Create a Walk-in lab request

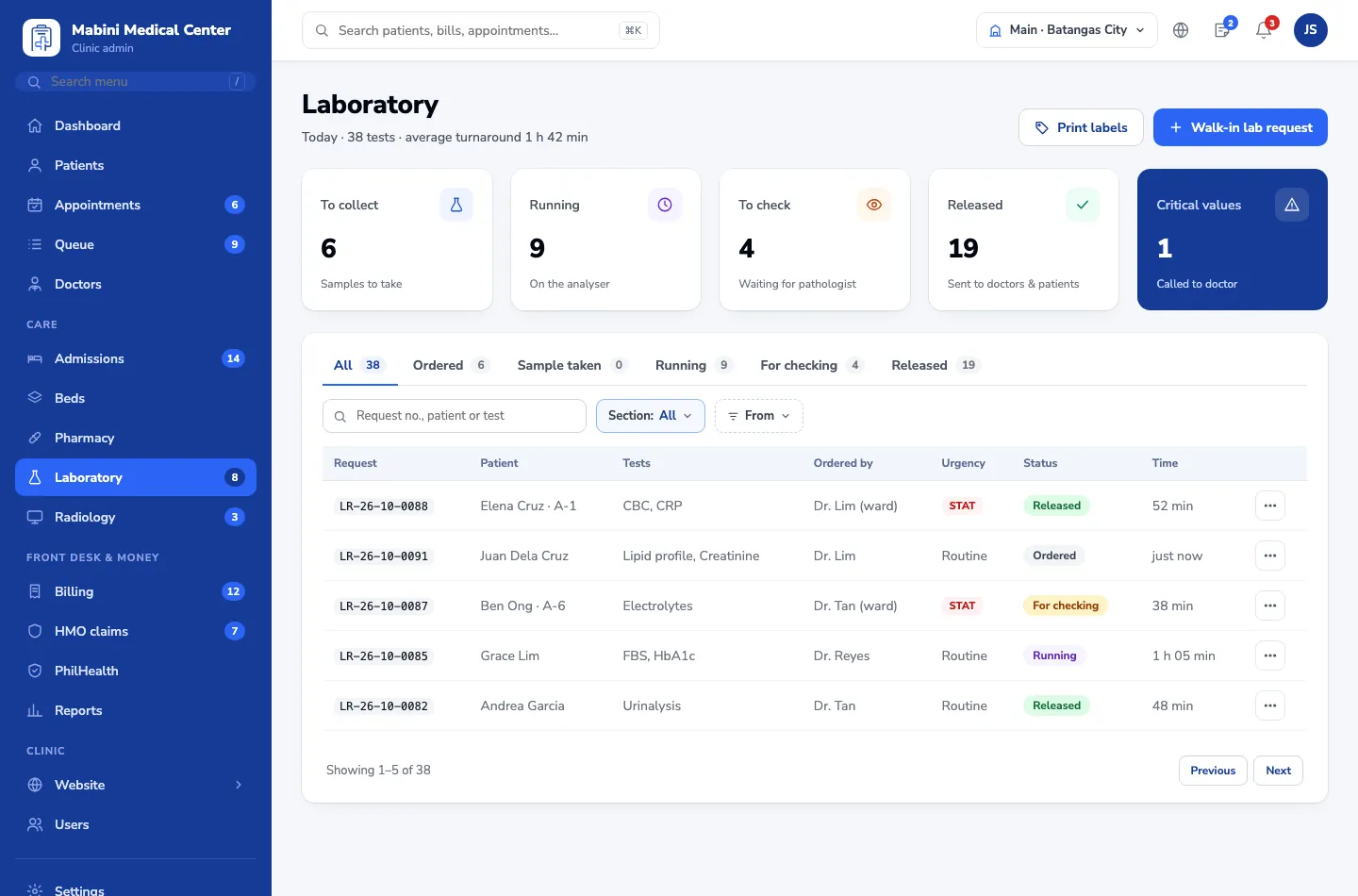[1240, 127]
